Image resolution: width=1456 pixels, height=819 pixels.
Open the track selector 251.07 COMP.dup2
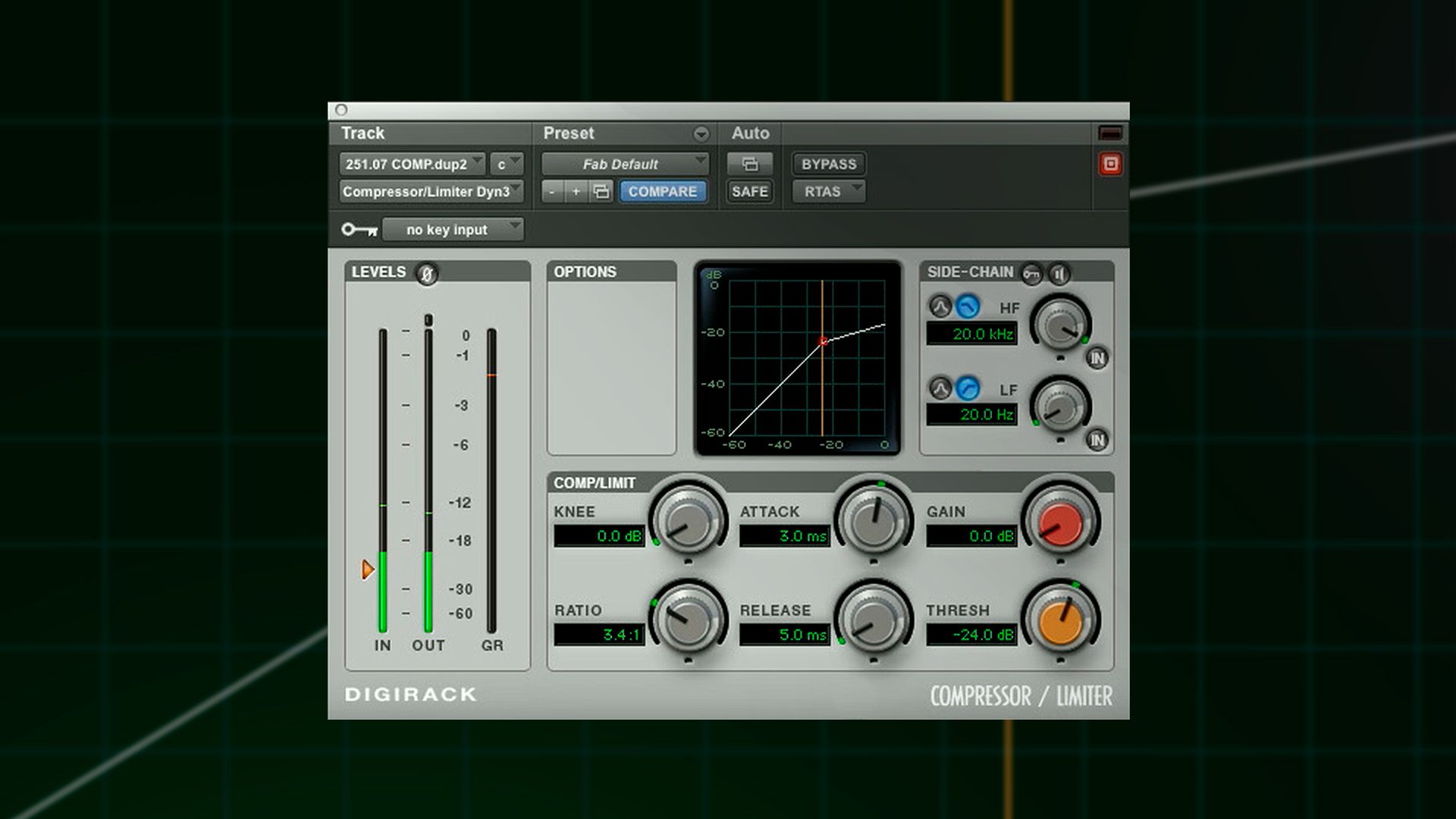[x=412, y=164]
